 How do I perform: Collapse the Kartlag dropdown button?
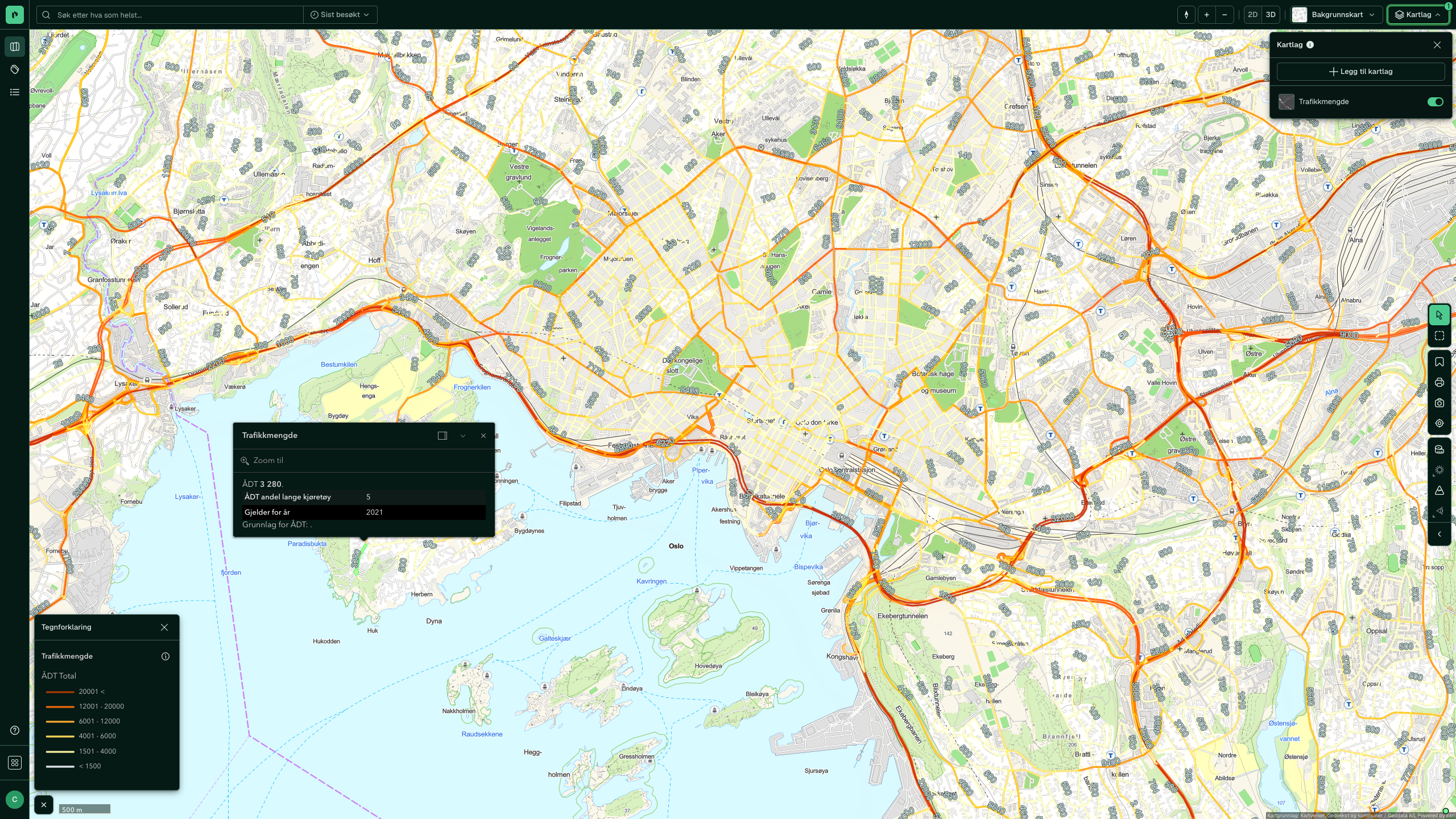tap(1418, 15)
